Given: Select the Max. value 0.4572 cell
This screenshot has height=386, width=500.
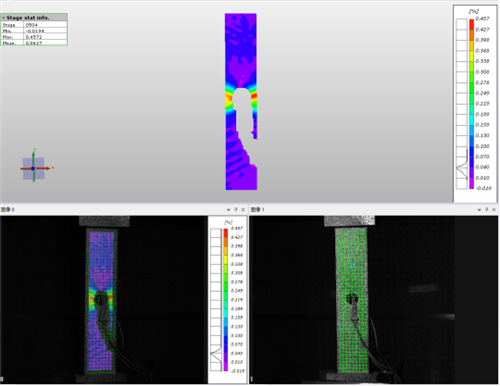Looking at the screenshot, I should (x=45, y=37).
